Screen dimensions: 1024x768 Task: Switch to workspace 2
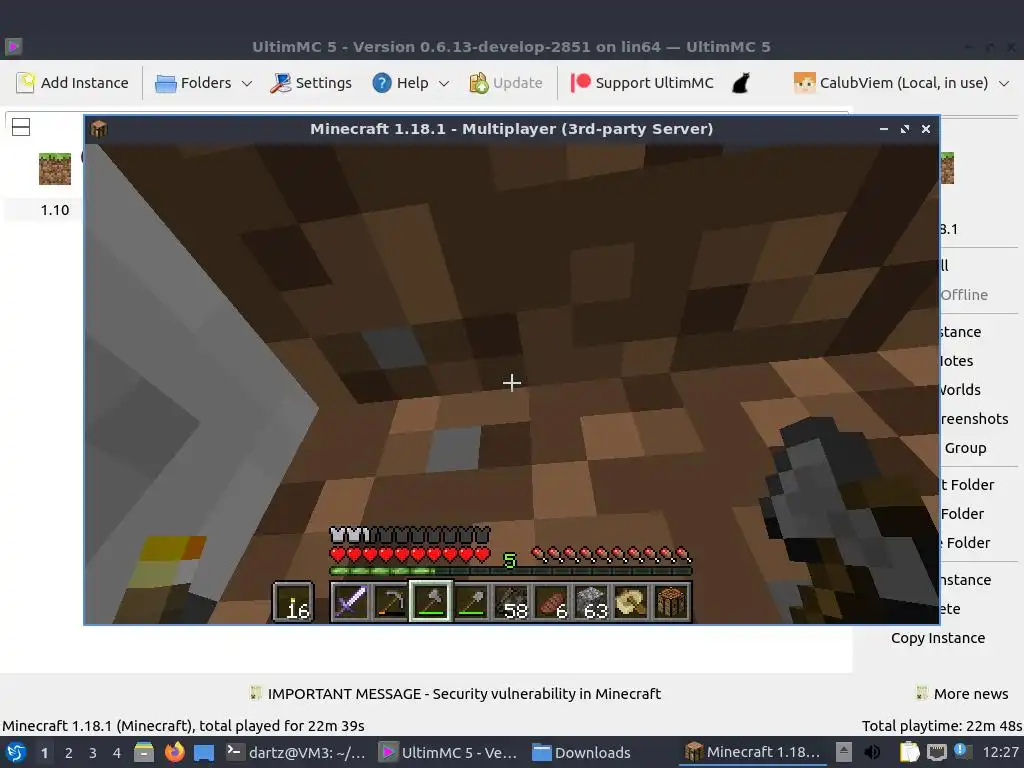(x=69, y=753)
